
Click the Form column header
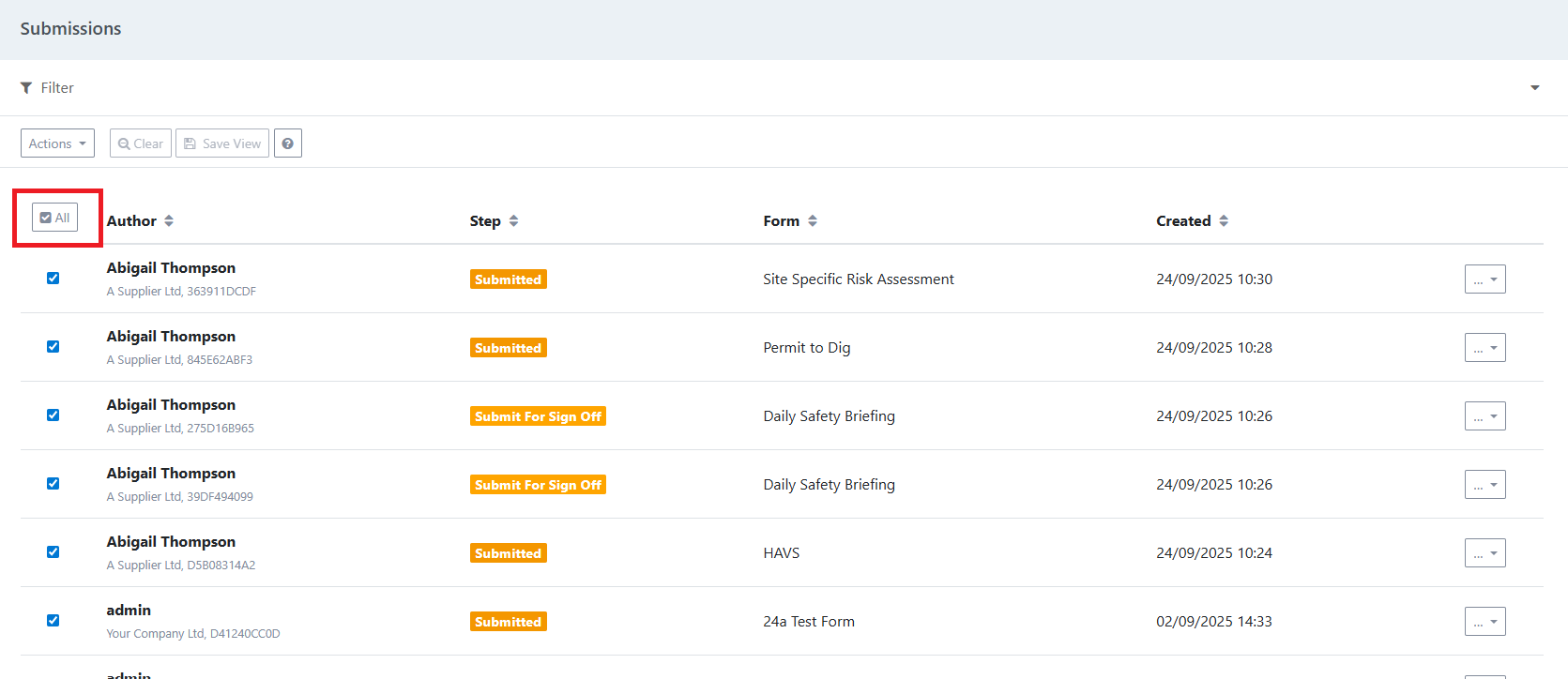point(782,221)
